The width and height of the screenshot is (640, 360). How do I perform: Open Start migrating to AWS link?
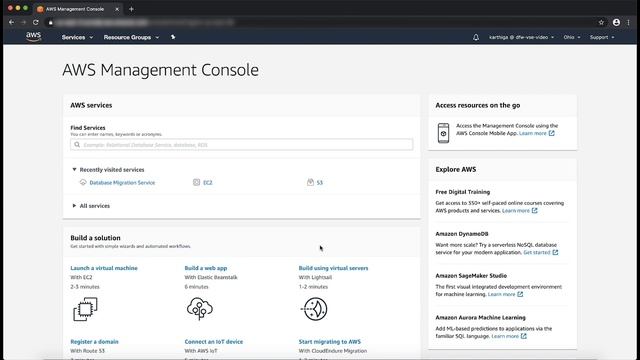pos(330,342)
